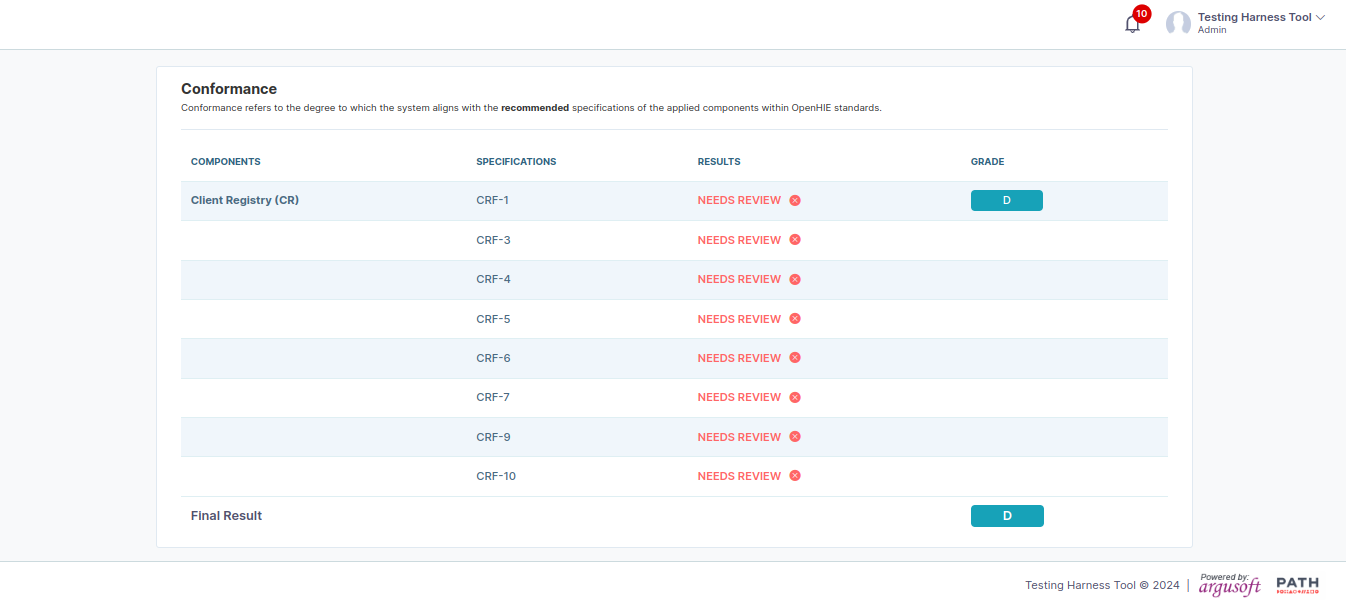The image size is (1346, 604).
Task: Click the red X icon for CRF-4
Action: tap(795, 279)
